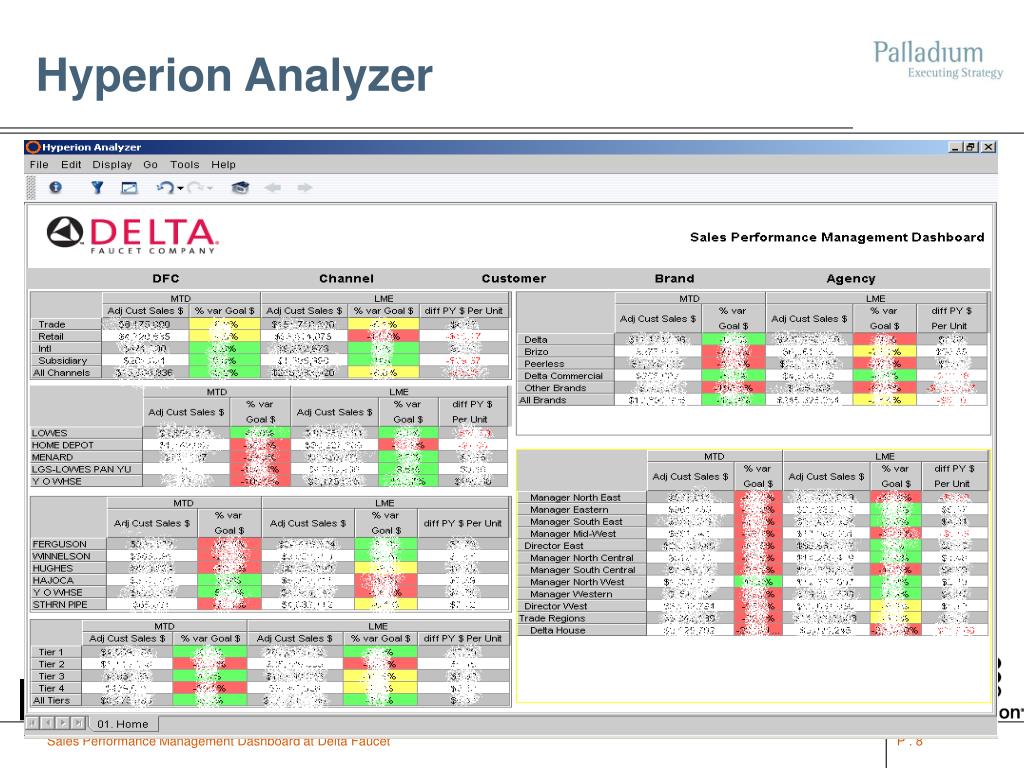Open the redo history dropdown arrow
1024x768 pixels.
tap(210, 188)
